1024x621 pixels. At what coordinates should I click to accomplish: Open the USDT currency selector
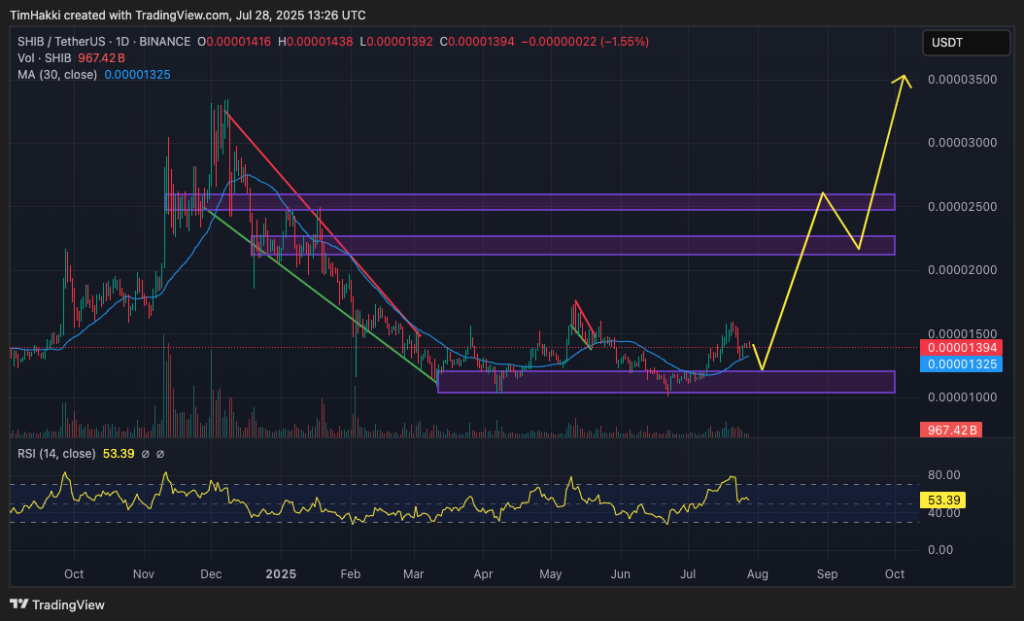coord(964,43)
